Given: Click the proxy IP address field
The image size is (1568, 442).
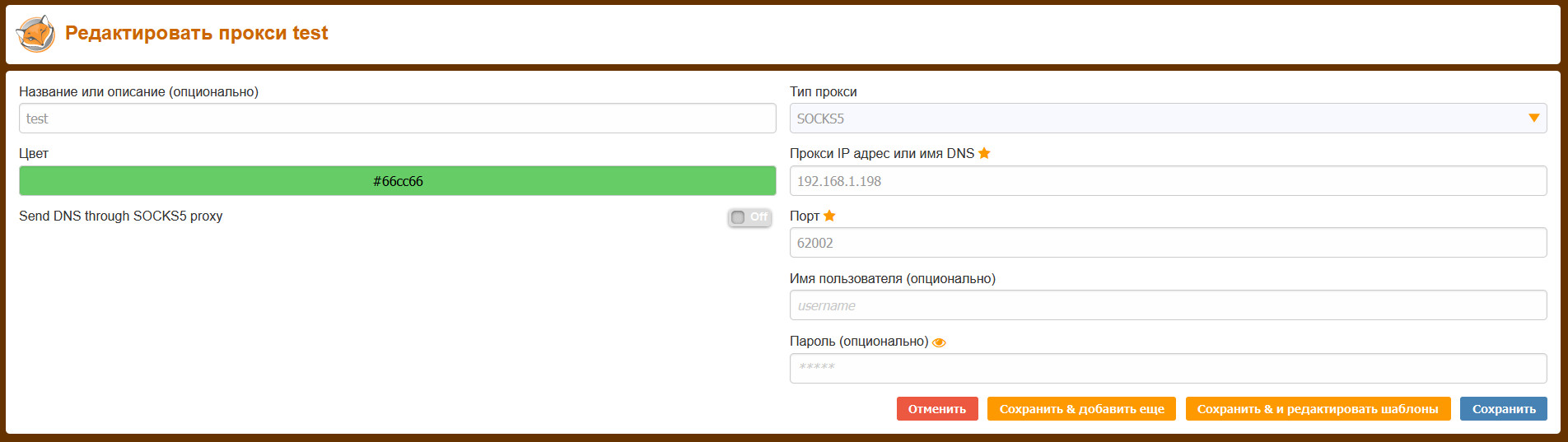Looking at the screenshot, I should (1168, 181).
